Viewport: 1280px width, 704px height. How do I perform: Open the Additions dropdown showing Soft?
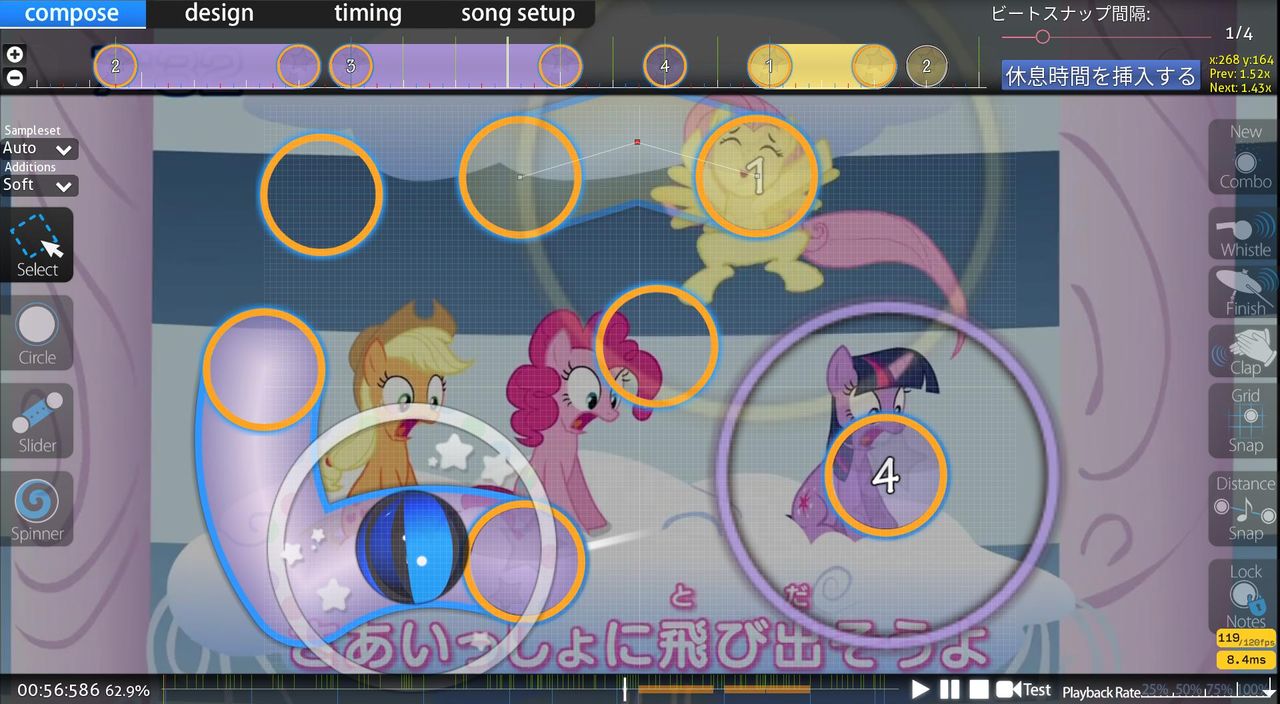click(38, 185)
